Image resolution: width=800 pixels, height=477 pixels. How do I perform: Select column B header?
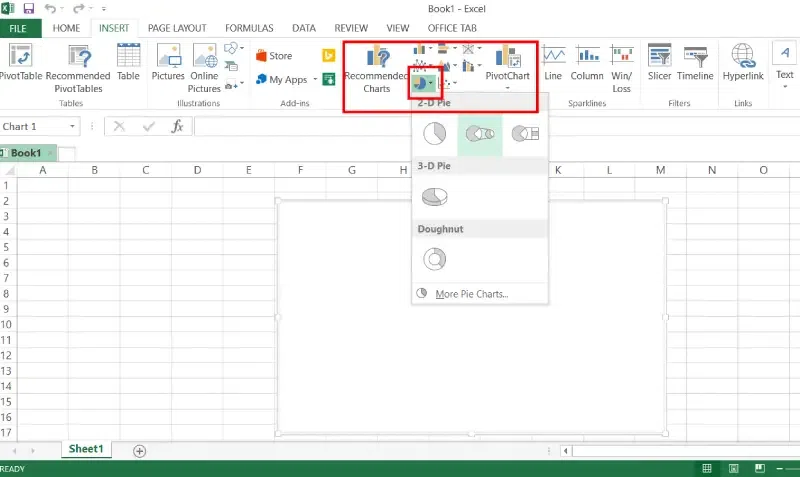click(94, 170)
